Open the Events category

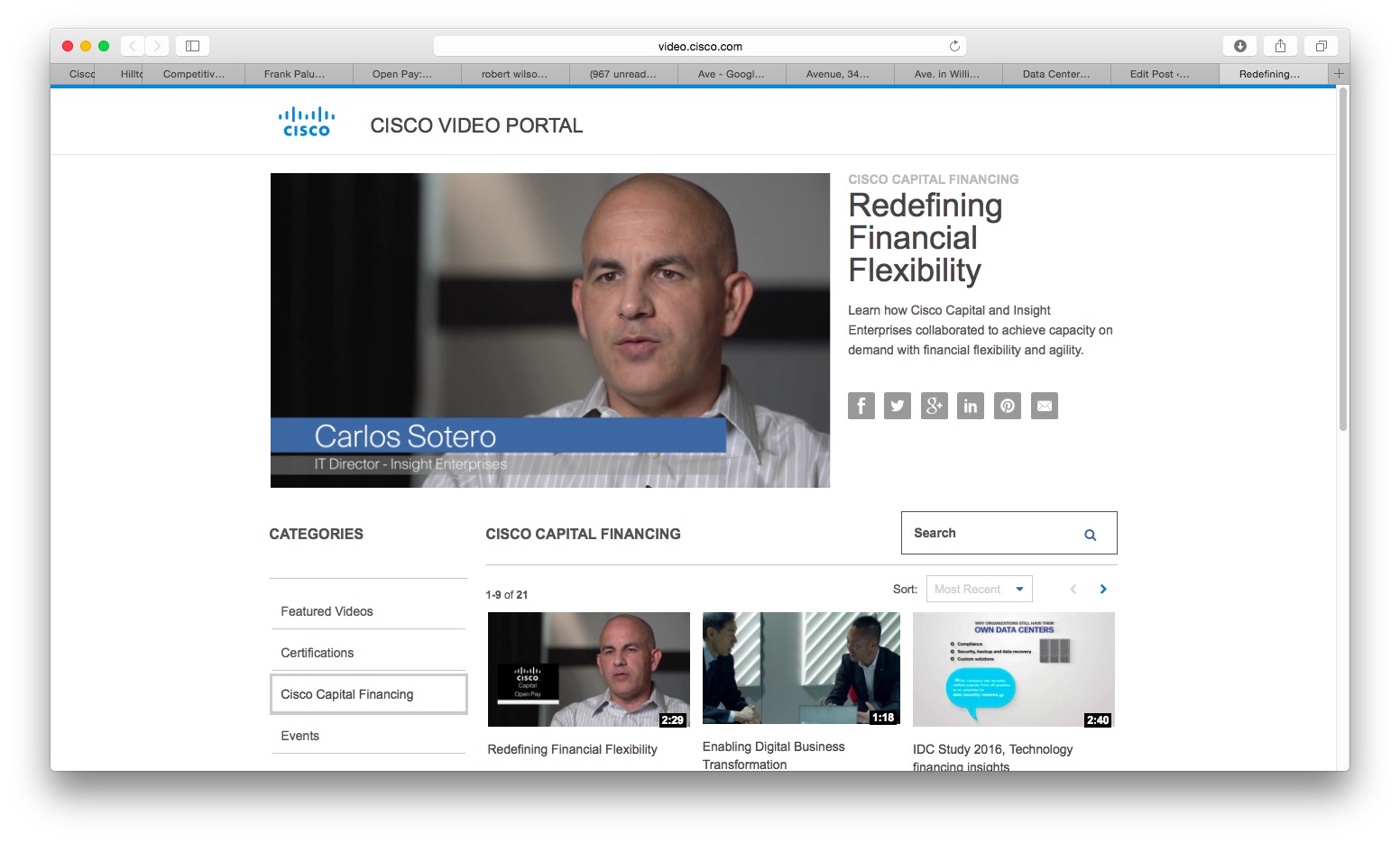coord(299,736)
